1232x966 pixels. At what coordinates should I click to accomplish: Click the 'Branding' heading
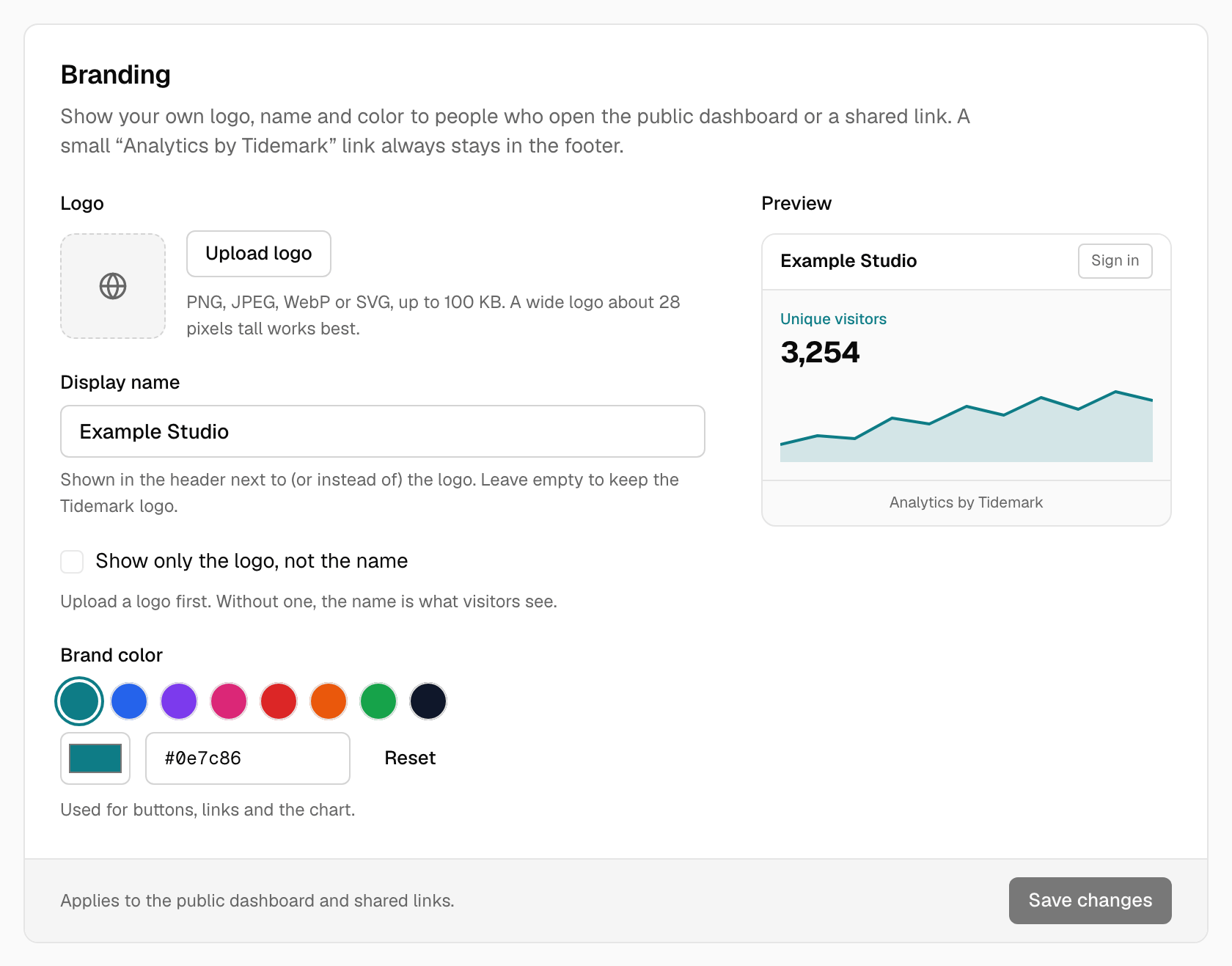[x=116, y=75]
